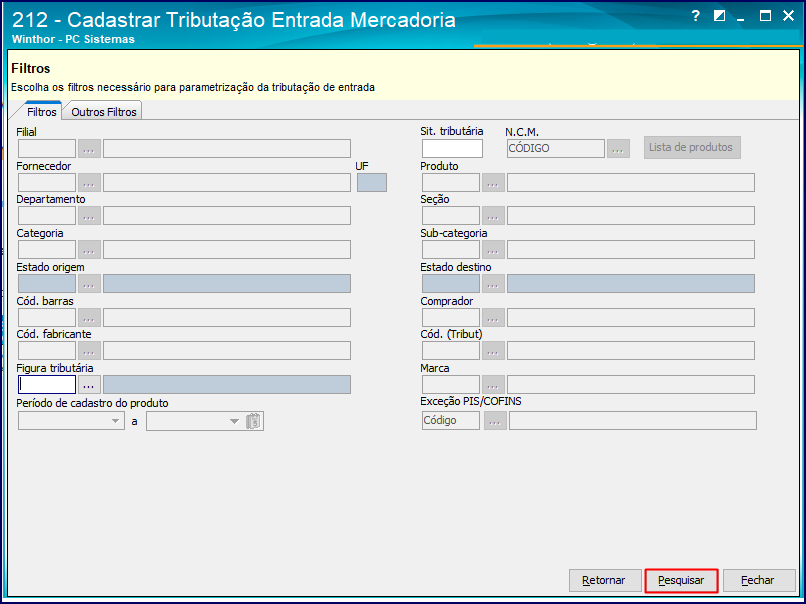Click the Sub-categoria code input field
This screenshot has width=806, height=604.
[451, 250]
